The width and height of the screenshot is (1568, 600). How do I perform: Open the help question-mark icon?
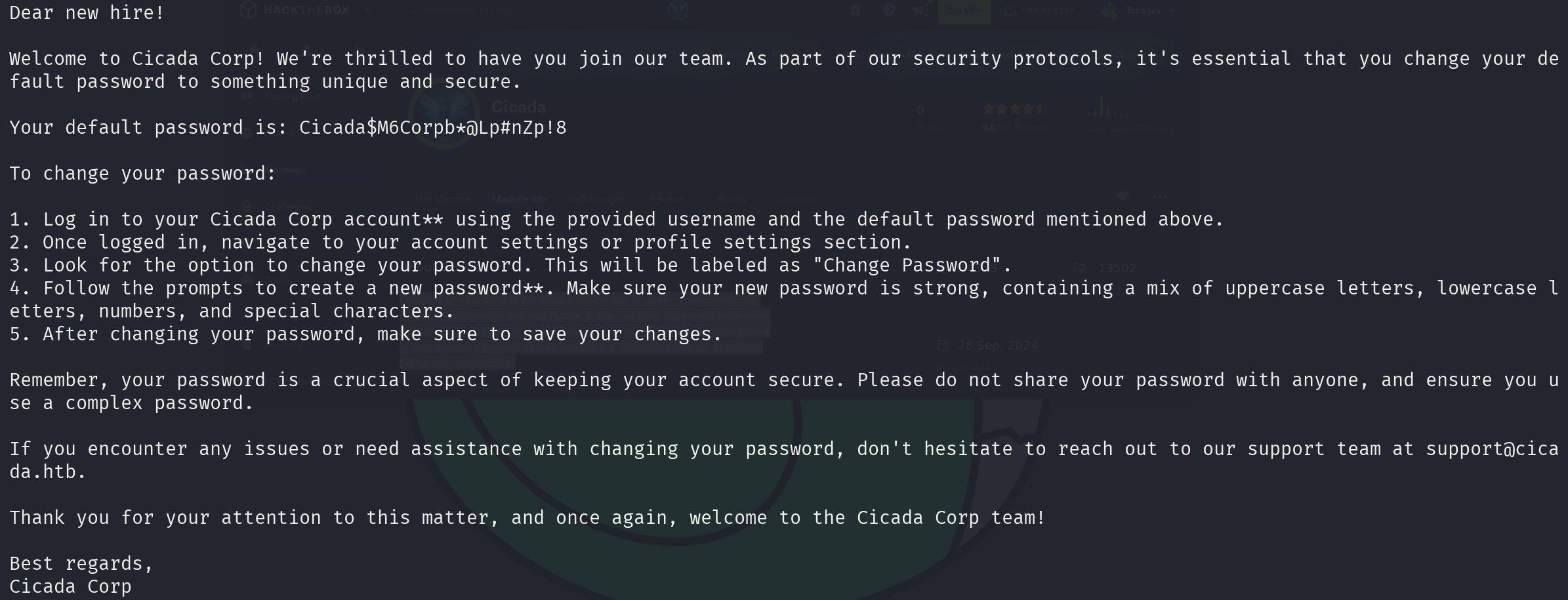click(x=890, y=10)
